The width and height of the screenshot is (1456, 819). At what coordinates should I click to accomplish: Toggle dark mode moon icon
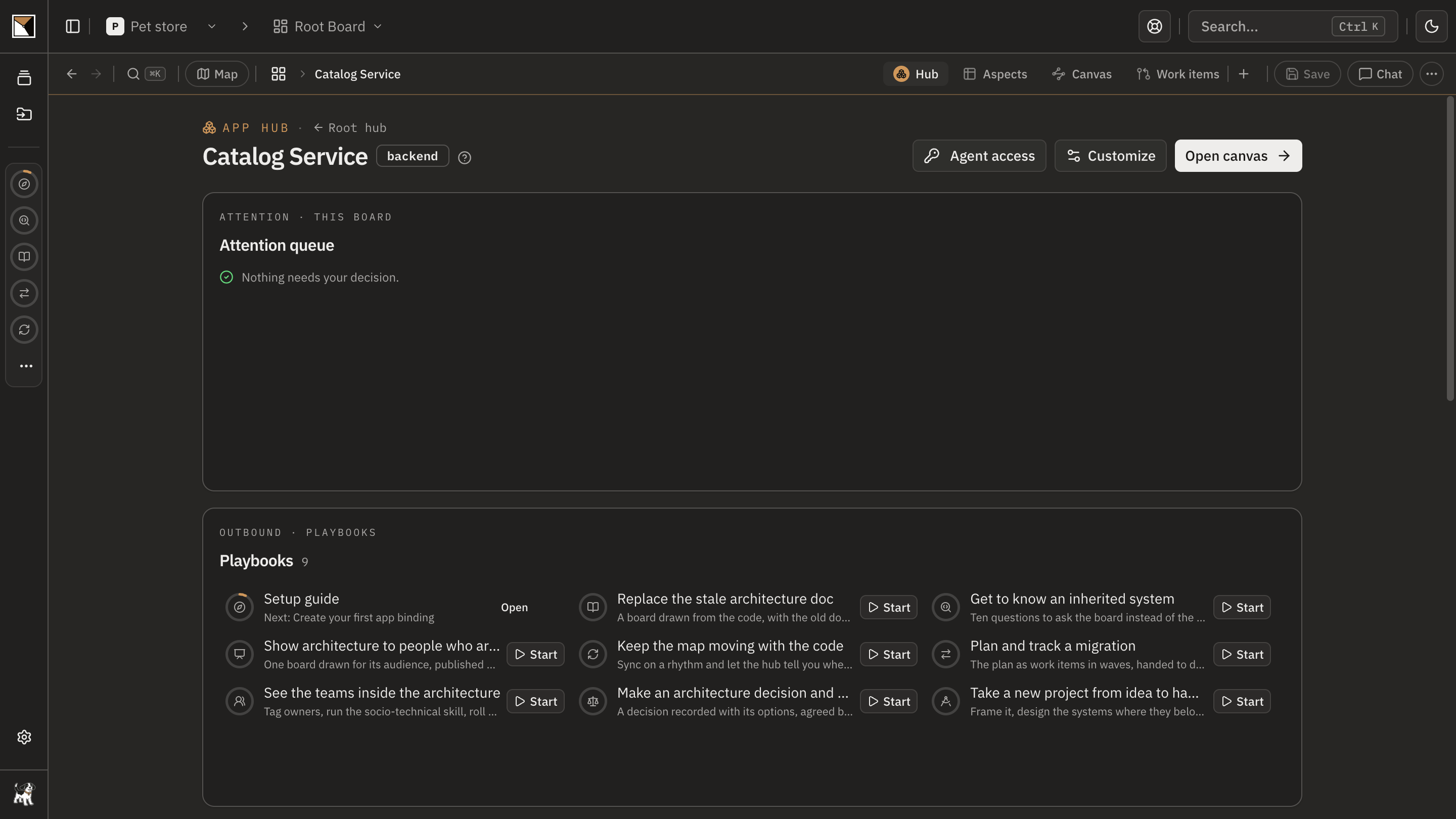point(1431,27)
